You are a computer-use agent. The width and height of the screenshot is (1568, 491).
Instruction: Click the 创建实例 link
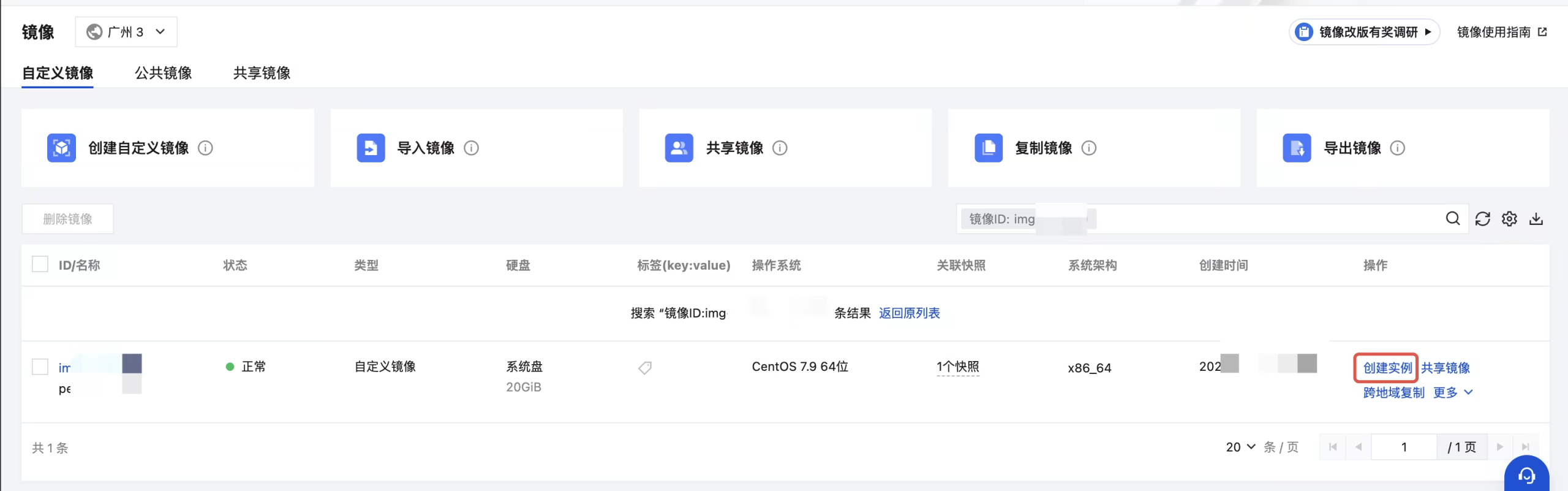tap(1387, 368)
